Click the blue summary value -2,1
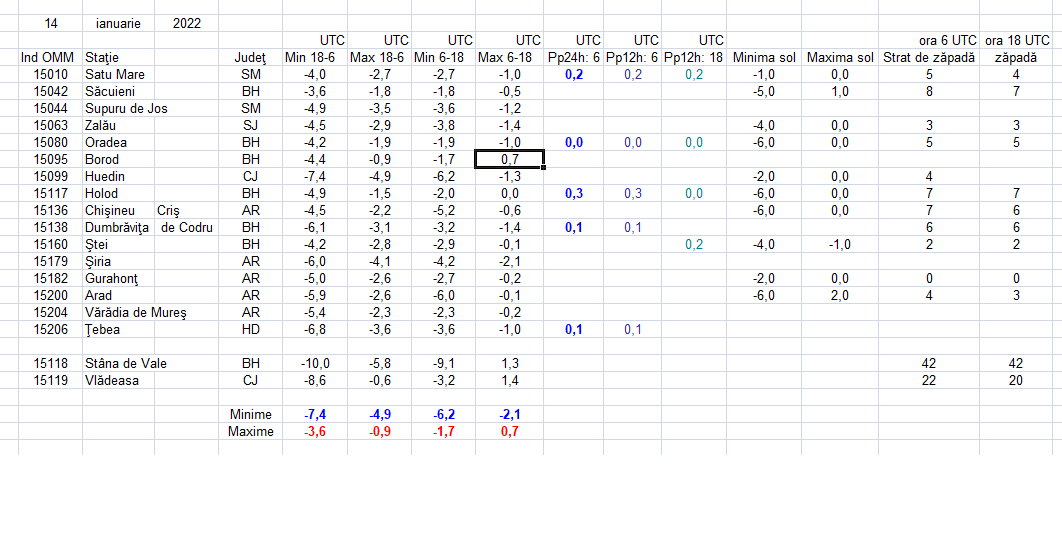 (x=509, y=415)
